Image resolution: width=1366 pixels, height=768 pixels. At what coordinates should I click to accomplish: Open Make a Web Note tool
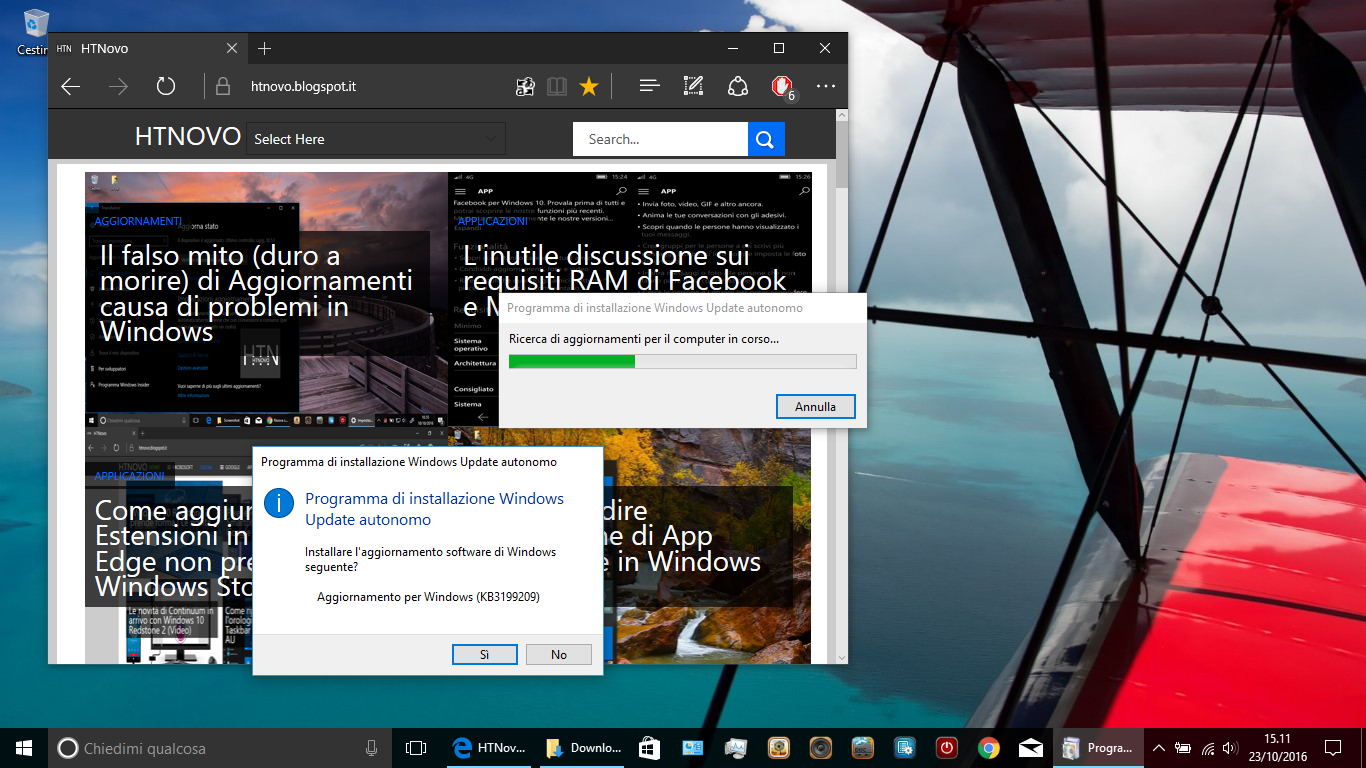[693, 87]
